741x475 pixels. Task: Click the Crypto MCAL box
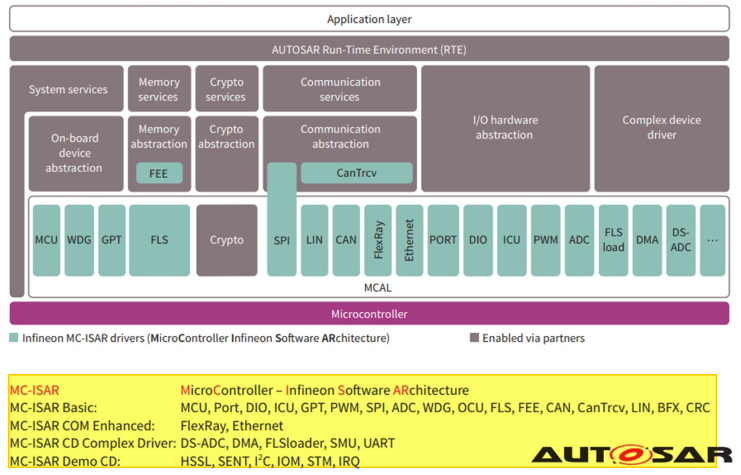tap(227, 240)
